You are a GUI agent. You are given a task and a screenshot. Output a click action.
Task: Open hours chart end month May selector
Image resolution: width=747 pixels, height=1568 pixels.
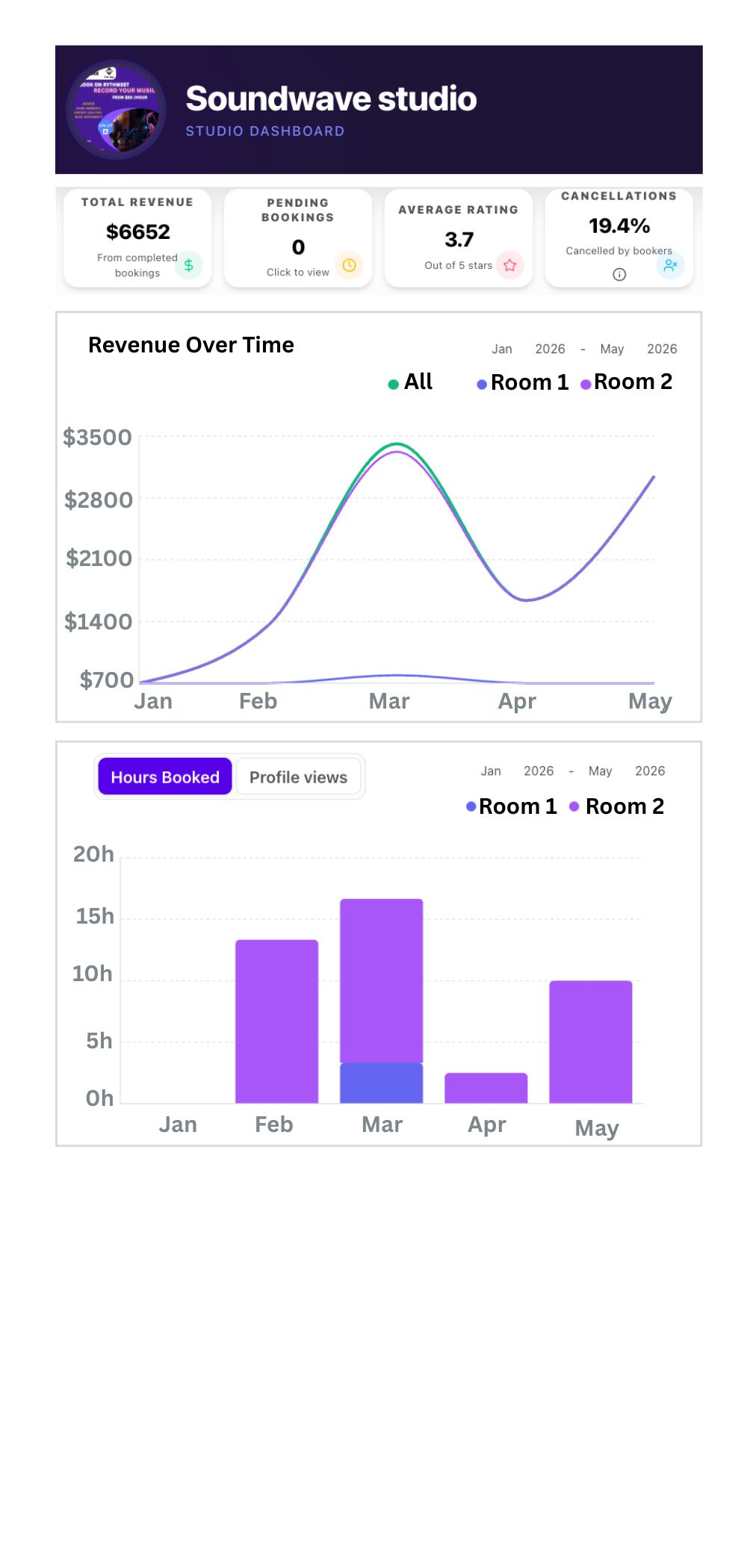[x=600, y=771]
